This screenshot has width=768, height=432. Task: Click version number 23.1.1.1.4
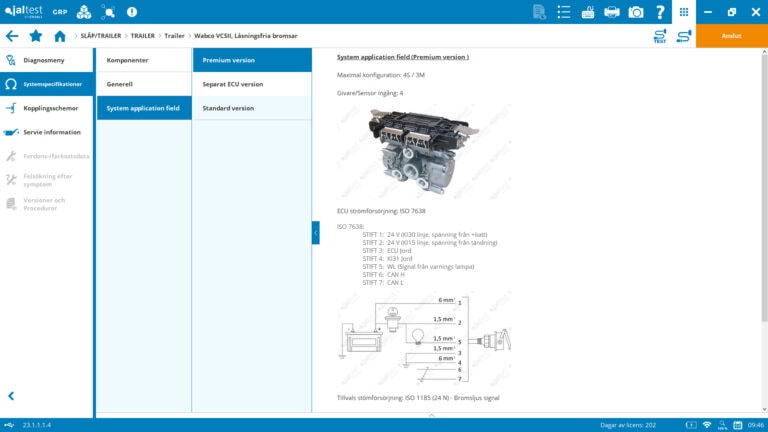coord(37,425)
